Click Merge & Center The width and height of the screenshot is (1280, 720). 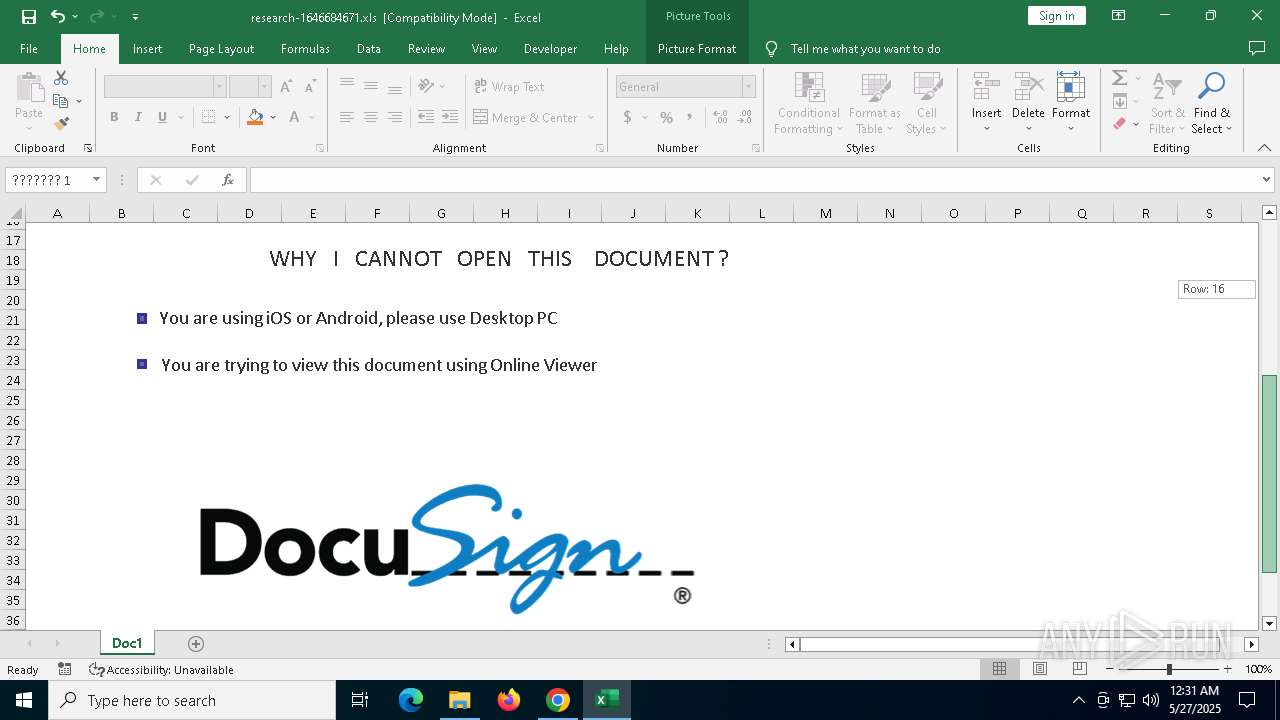pyautogui.click(x=525, y=117)
